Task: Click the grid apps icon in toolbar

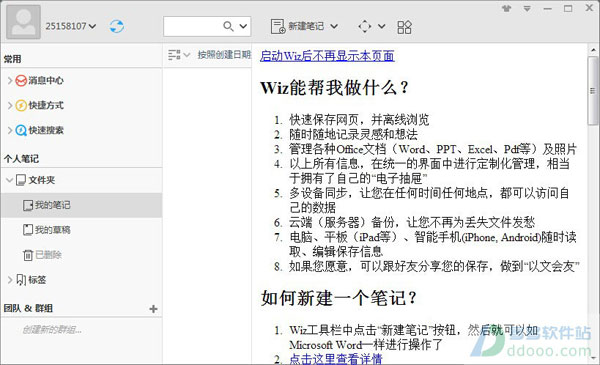Action: (404, 27)
